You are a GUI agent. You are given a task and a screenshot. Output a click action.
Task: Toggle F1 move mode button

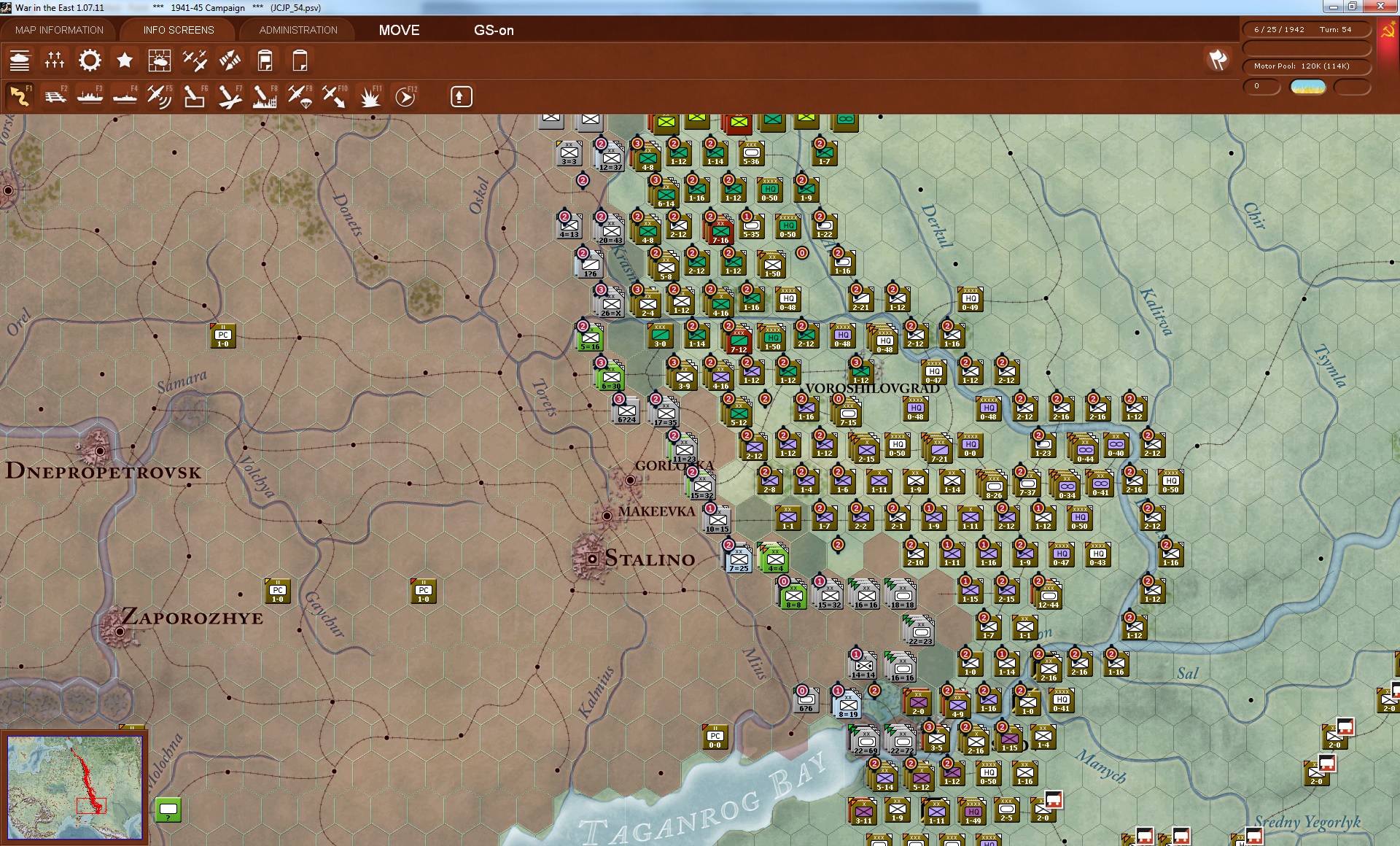point(20,96)
